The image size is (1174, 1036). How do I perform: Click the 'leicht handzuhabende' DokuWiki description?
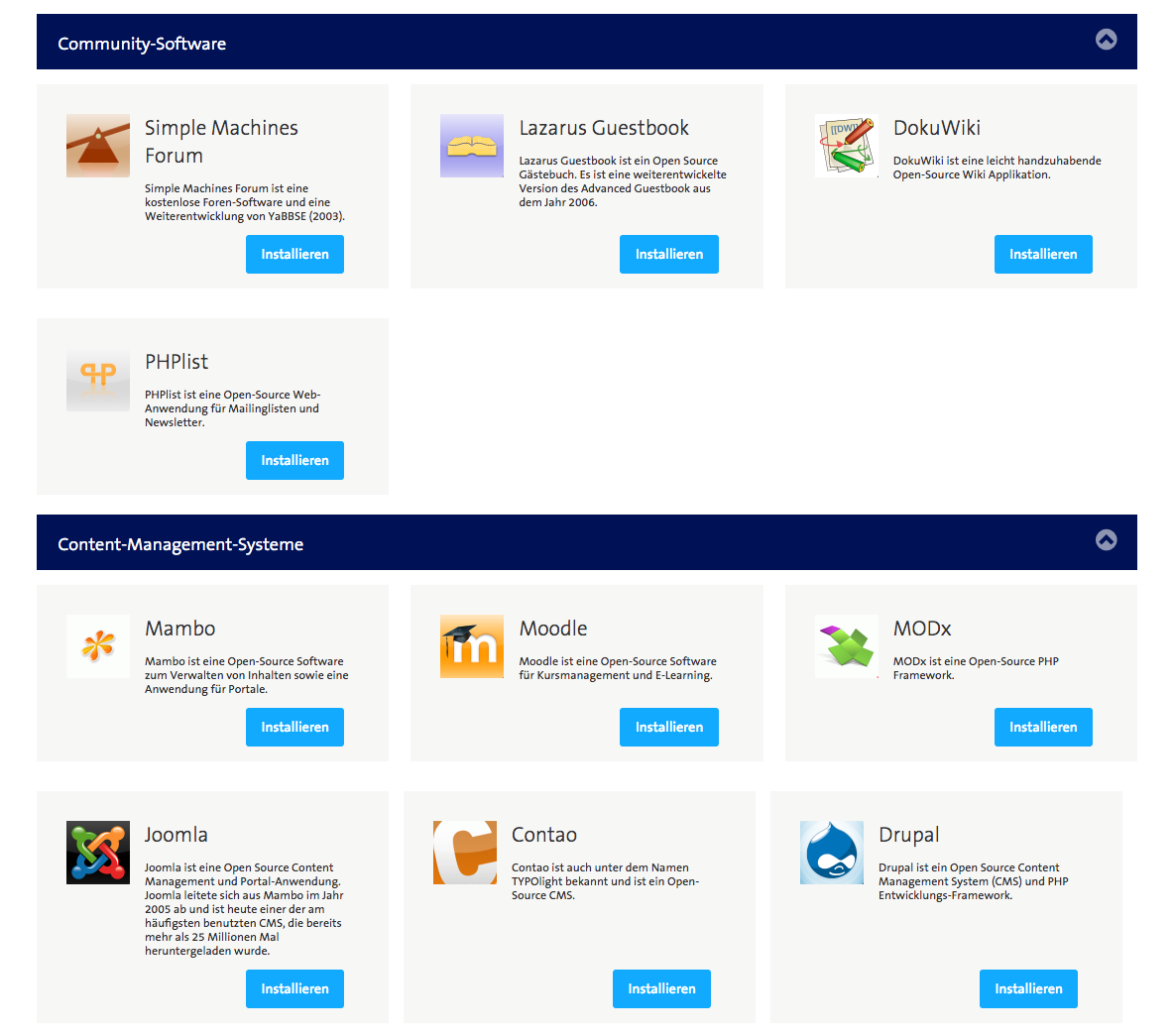click(x=998, y=168)
